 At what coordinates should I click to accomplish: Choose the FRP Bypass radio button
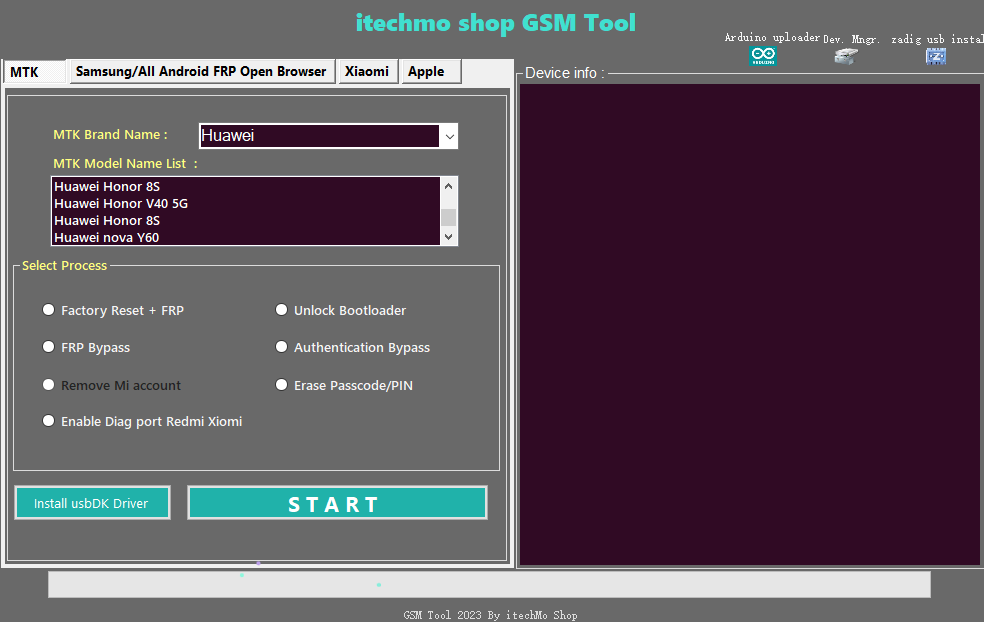[49, 347]
